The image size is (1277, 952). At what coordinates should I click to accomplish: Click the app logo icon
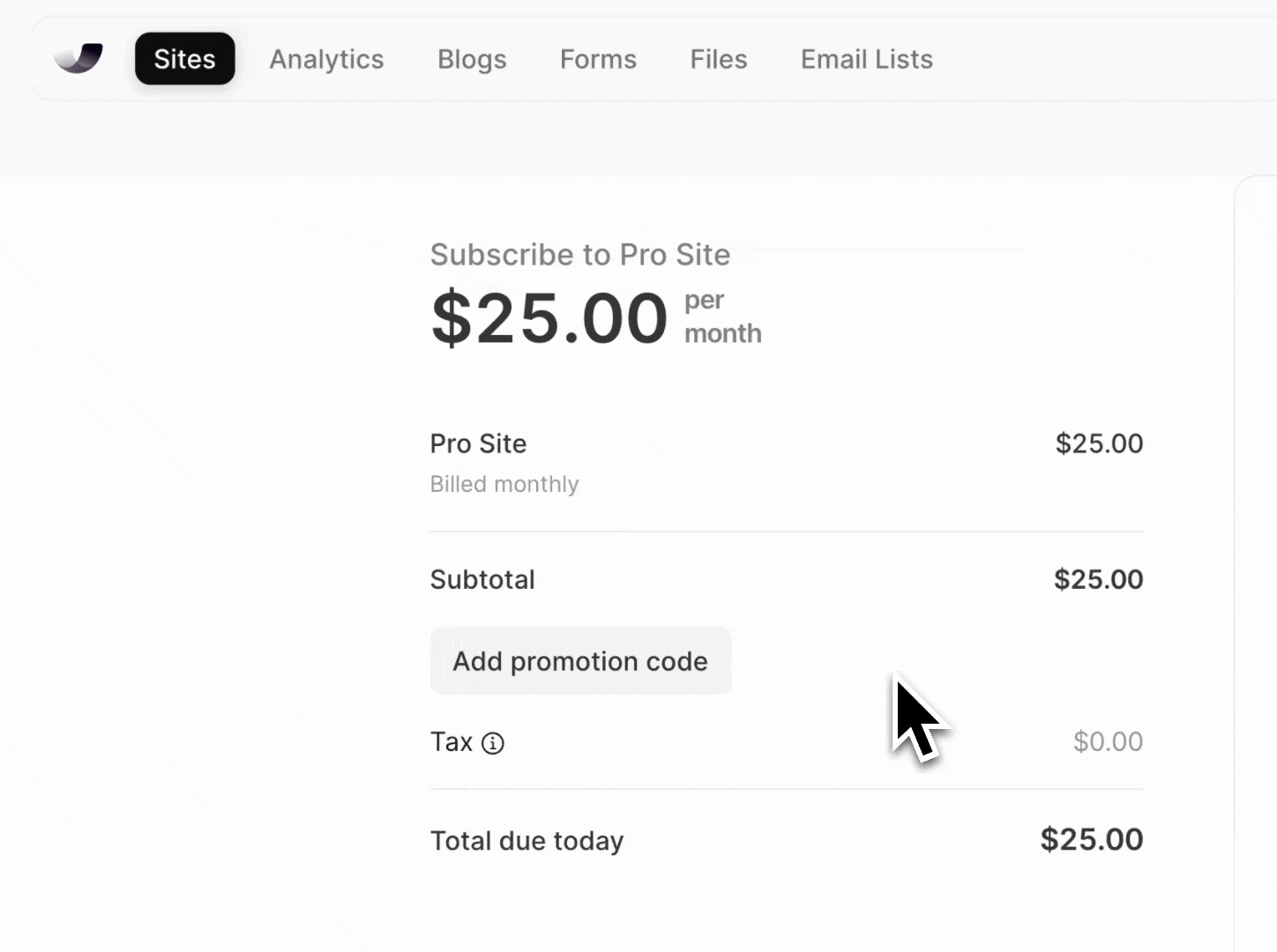pos(78,58)
